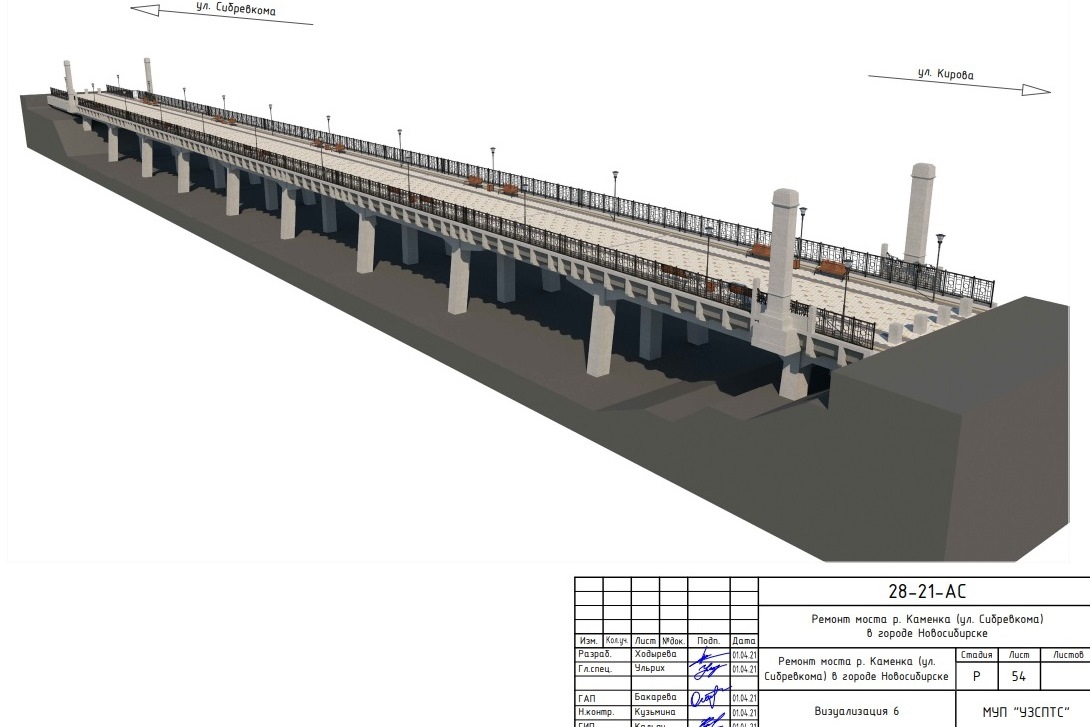Select the name Бакарева in title block
1090x727 pixels.
pyautogui.click(x=656, y=697)
